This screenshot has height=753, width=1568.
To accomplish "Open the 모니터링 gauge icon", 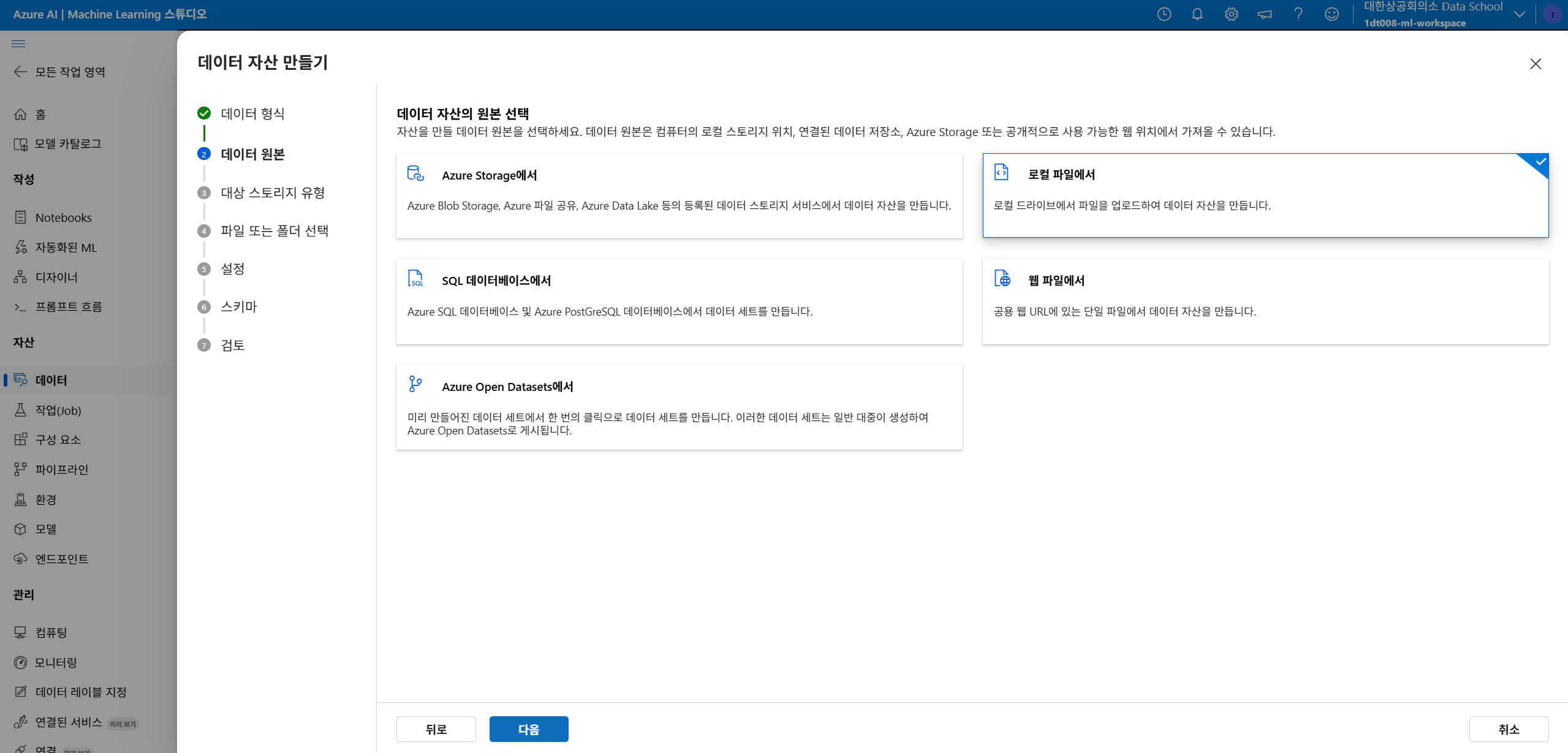I will point(20,662).
